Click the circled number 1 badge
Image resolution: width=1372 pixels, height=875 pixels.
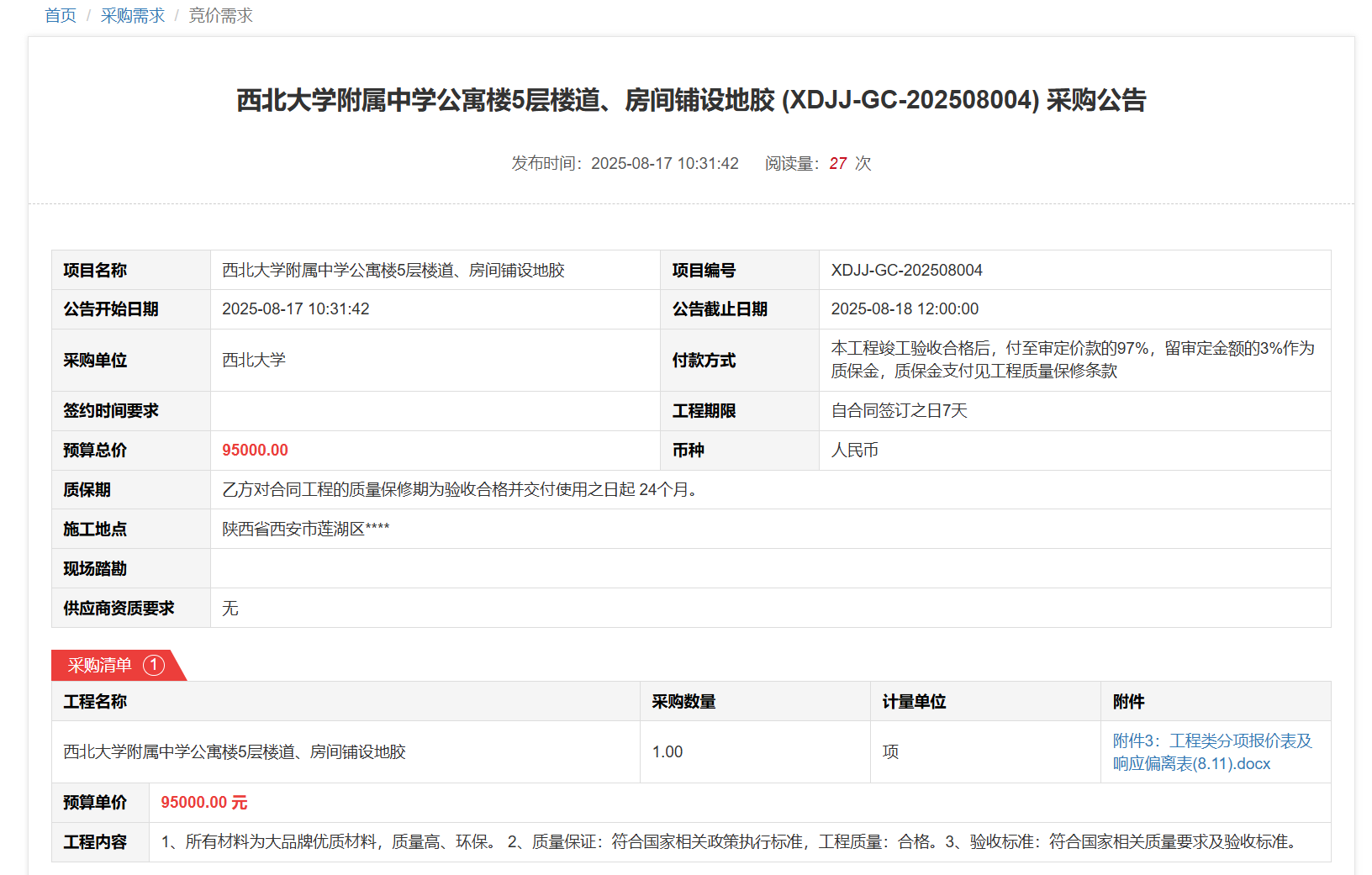pyautogui.click(x=154, y=665)
